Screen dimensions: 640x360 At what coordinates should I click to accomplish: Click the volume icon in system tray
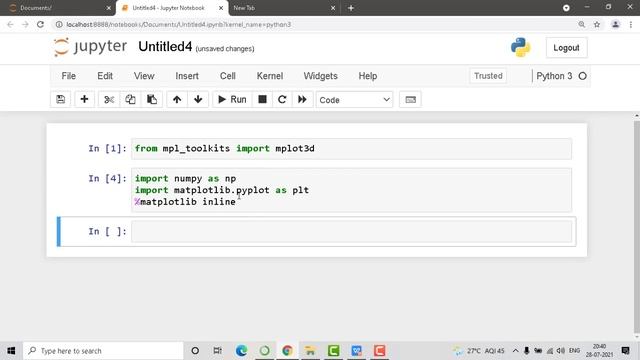pyautogui.click(x=561, y=351)
